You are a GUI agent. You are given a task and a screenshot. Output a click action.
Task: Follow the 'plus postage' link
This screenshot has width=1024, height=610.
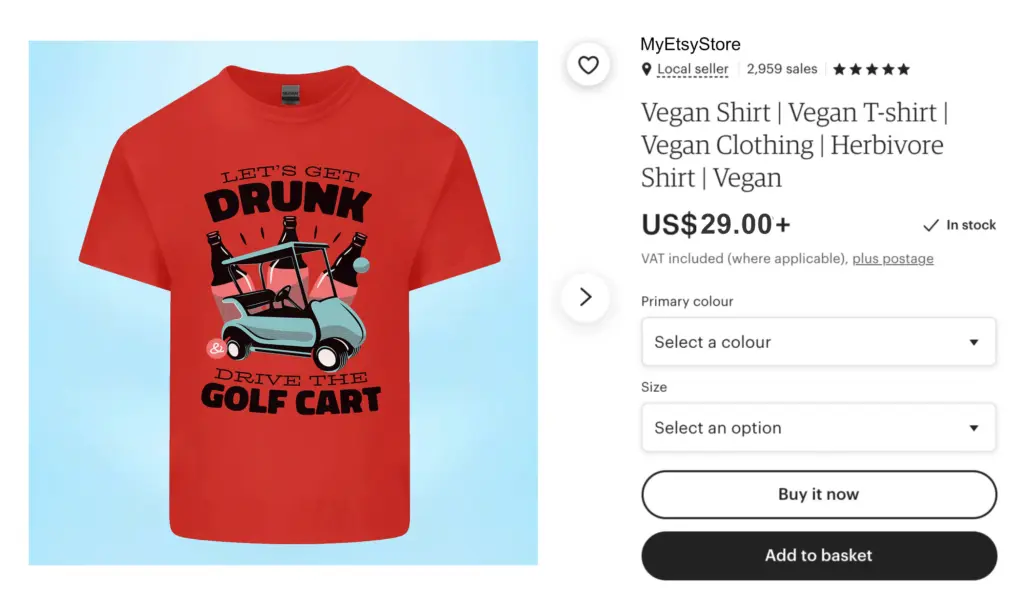pos(893,259)
